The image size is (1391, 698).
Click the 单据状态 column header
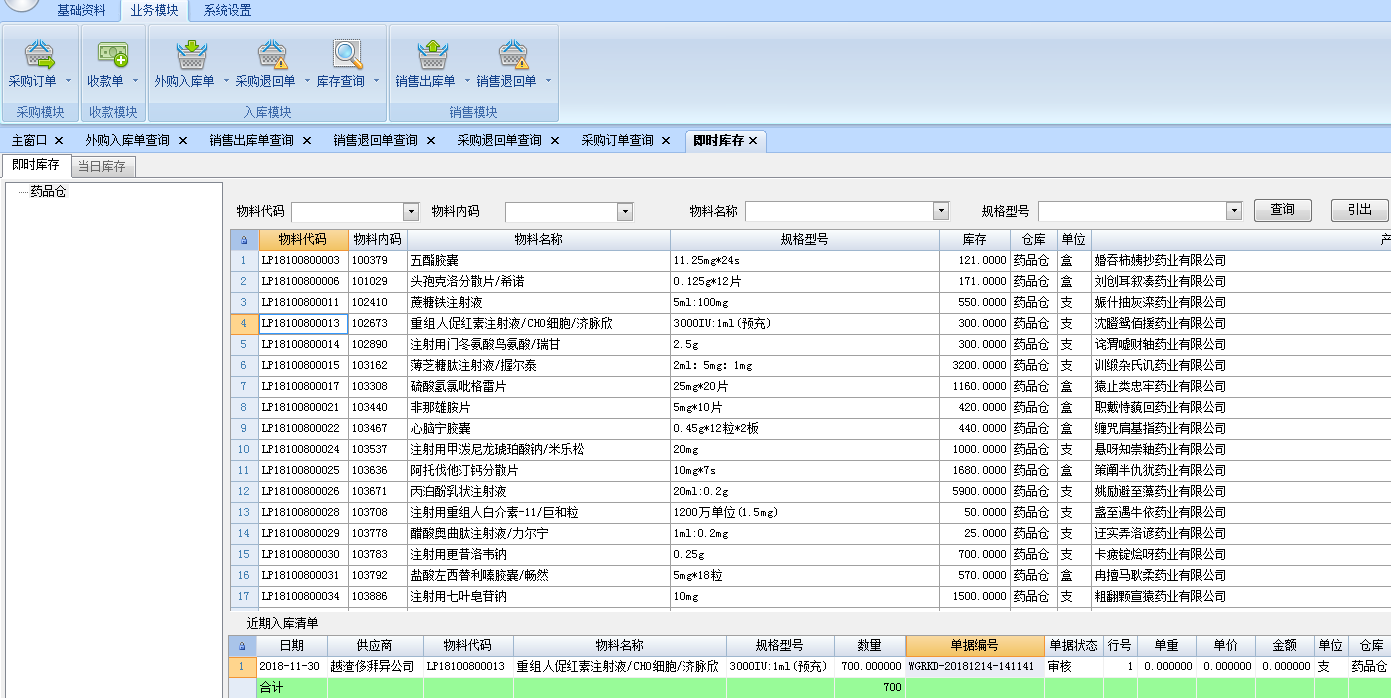point(1073,646)
